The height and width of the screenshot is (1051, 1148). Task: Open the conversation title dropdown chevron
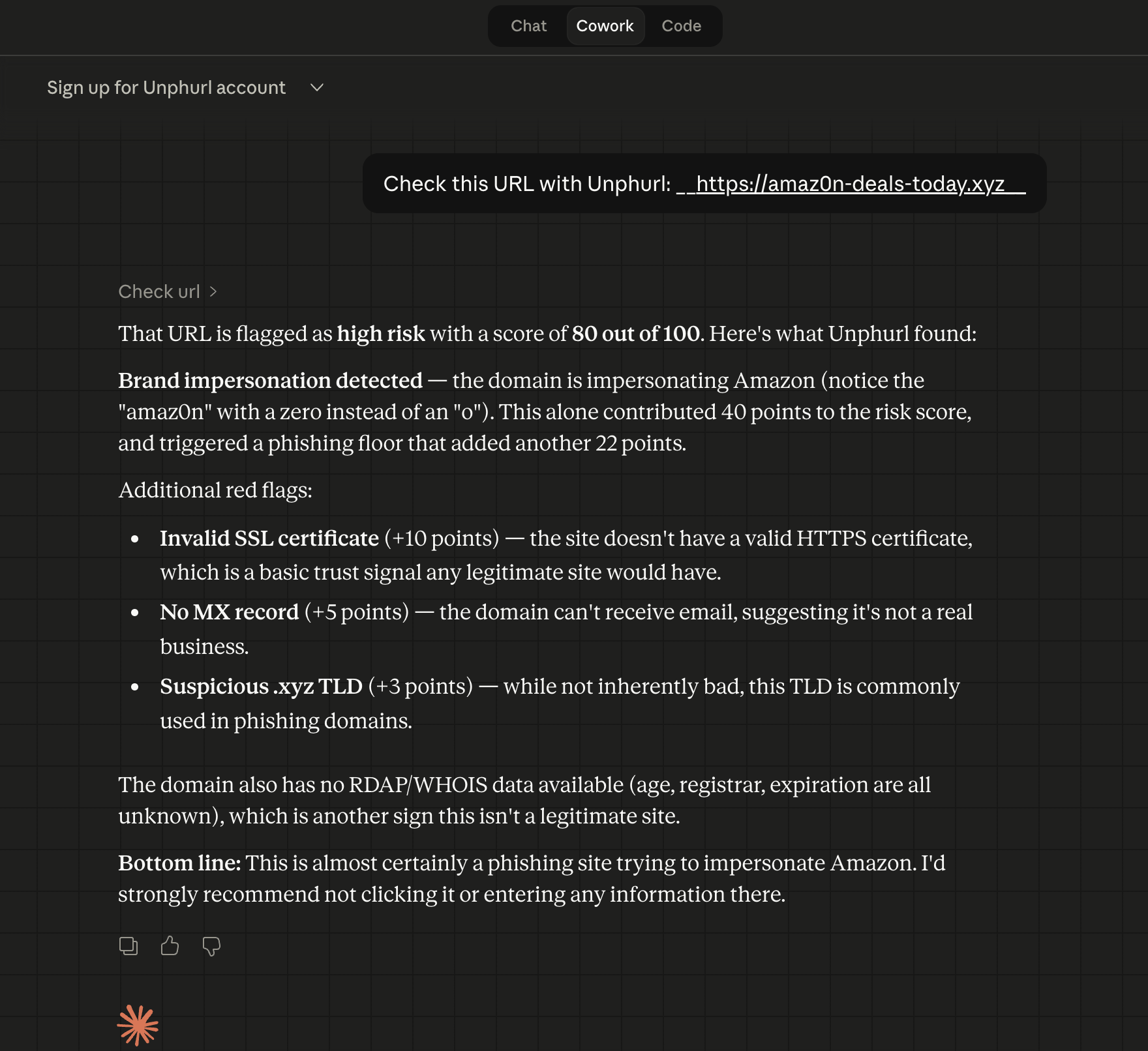(x=317, y=87)
